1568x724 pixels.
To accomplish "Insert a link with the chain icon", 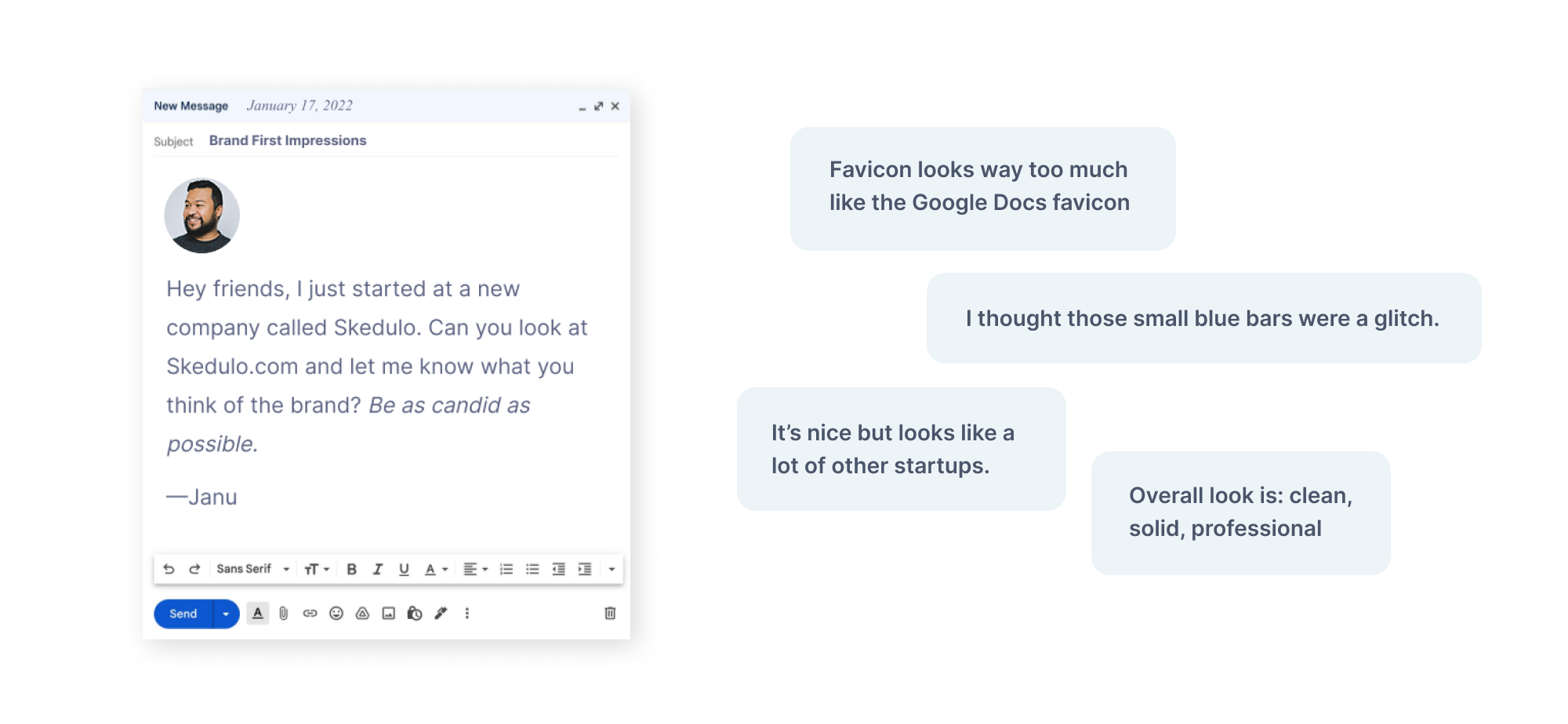I will click(x=310, y=614).
